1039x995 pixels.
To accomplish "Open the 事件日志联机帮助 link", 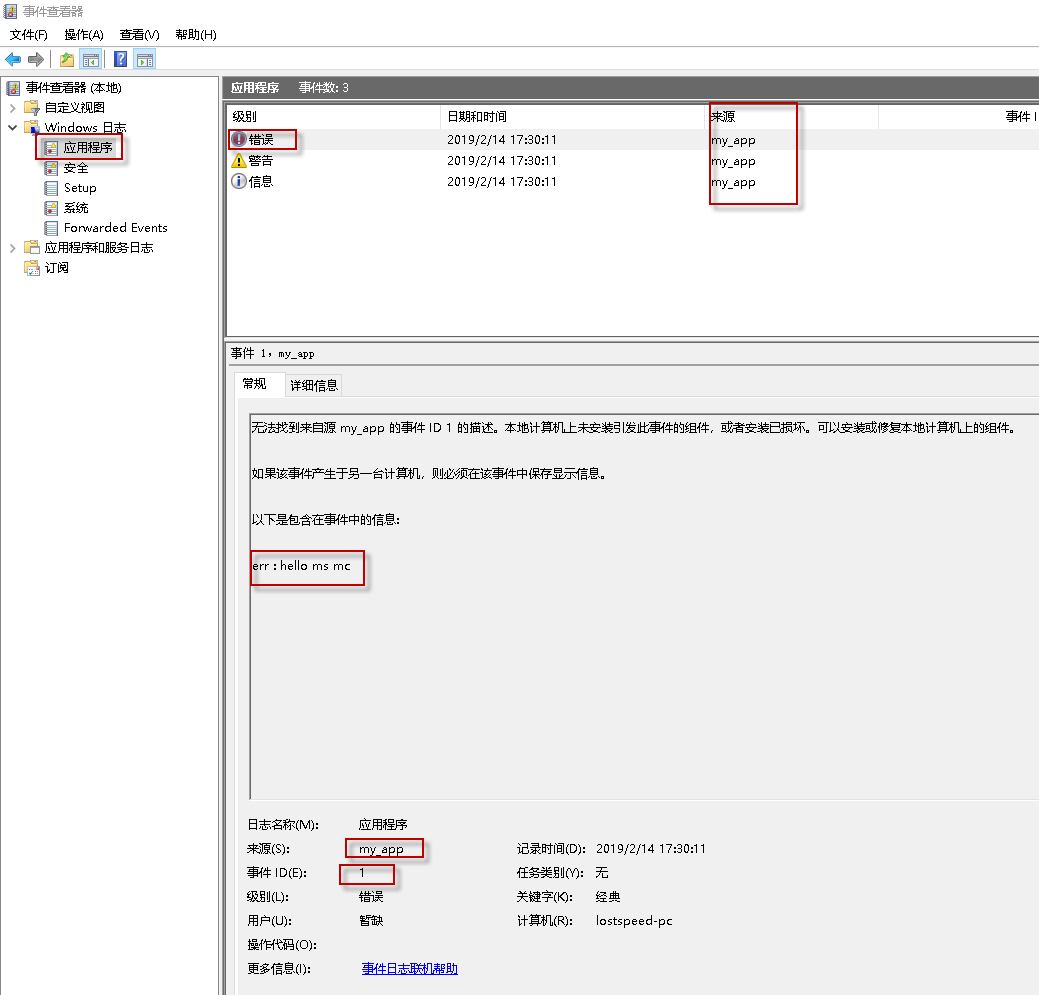I will coord(410,969).
